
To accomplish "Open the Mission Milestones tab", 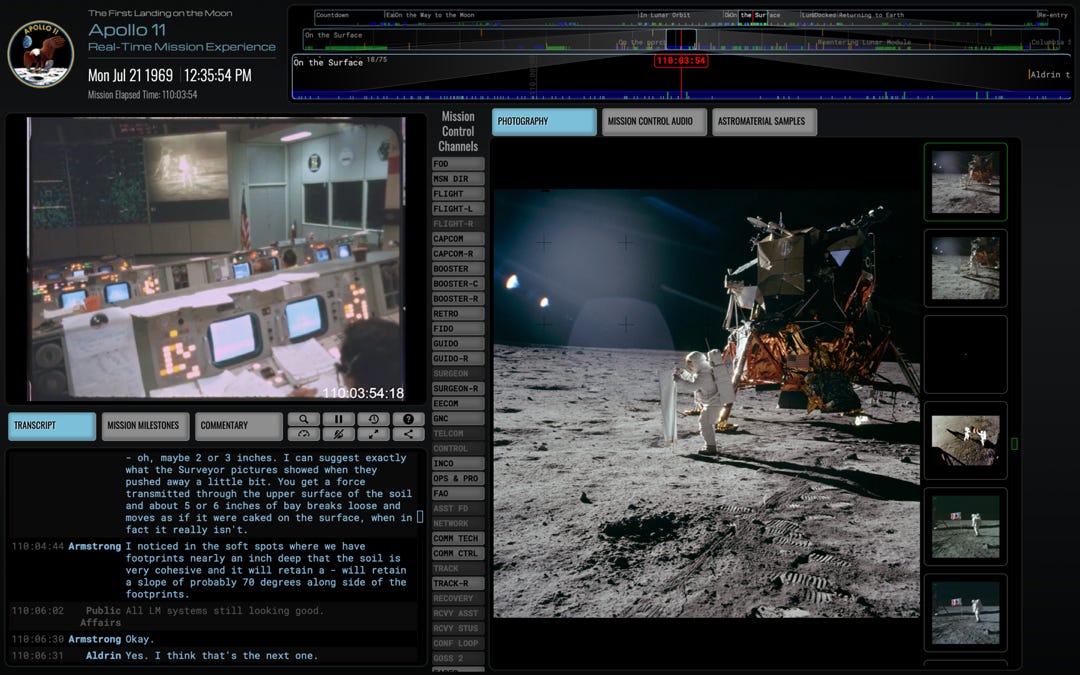I will point(143,426).
